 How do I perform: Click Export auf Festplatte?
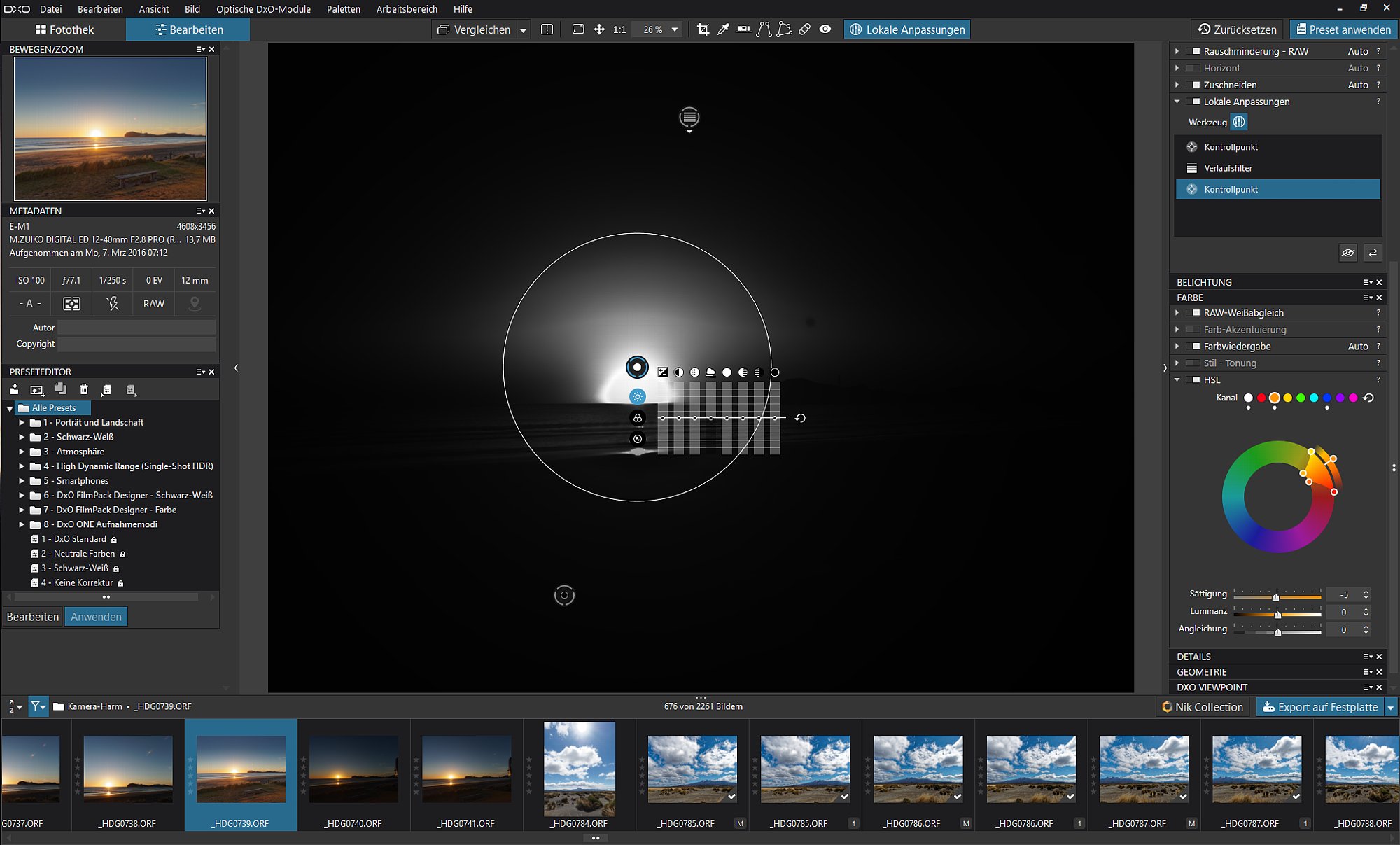[1320, 707]
